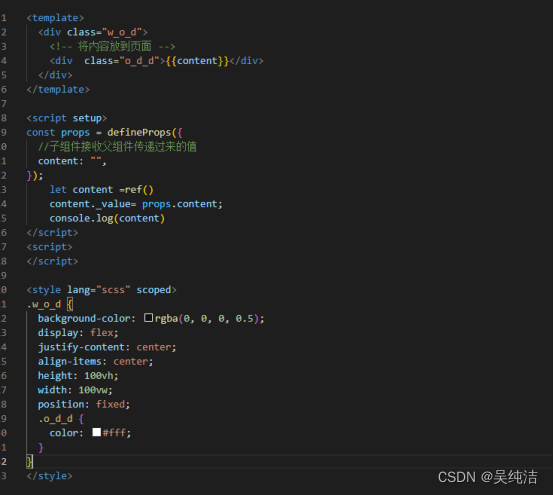The height and width of the screenshot is (495, 554).
Task: Click the {{content}} interpolation
Action: coord(197,61)
